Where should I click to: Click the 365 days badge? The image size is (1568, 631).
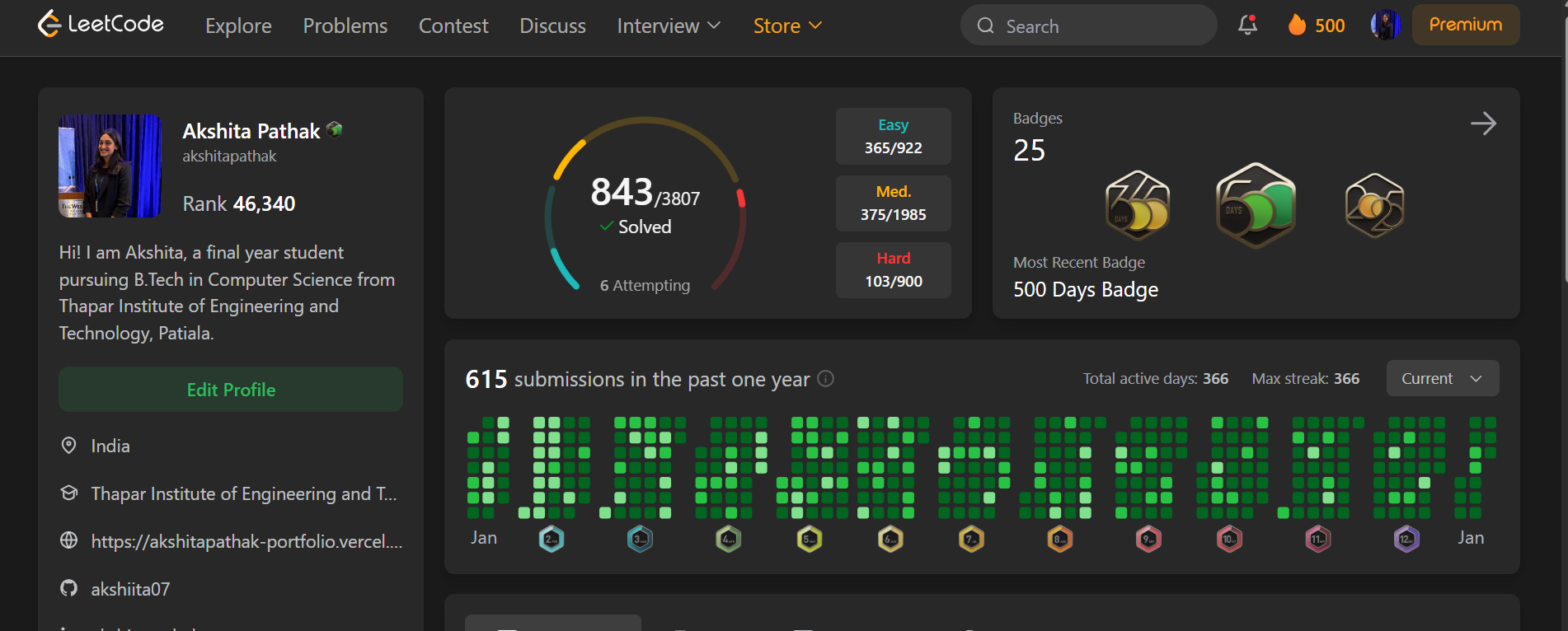[x=1137, y=206]
